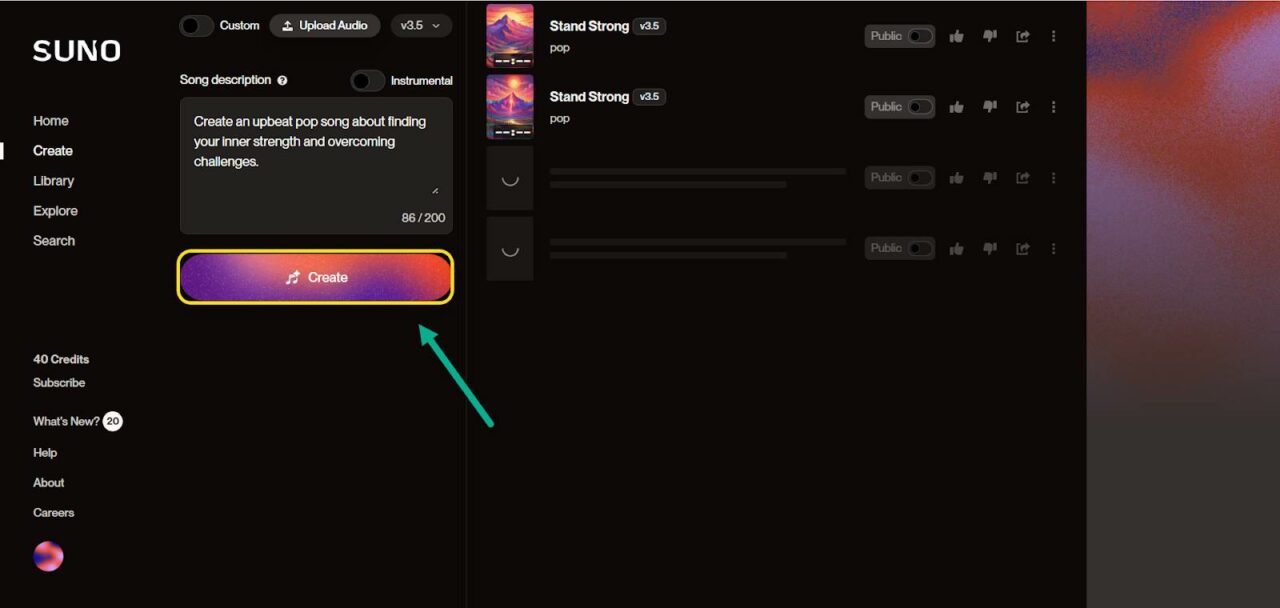This screenshot has width=1280, height=608.
Task: Click the Upload Audio button
Action: point(324,25)
